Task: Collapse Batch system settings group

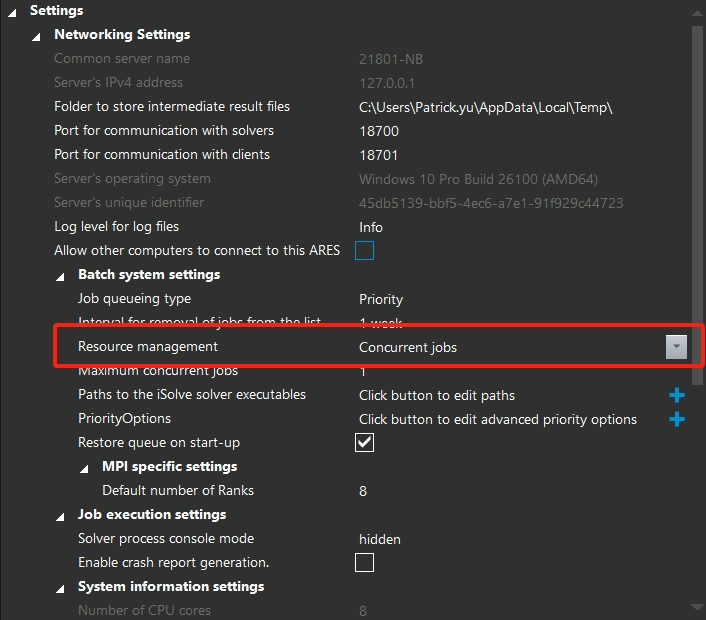Action: [61, 275]
